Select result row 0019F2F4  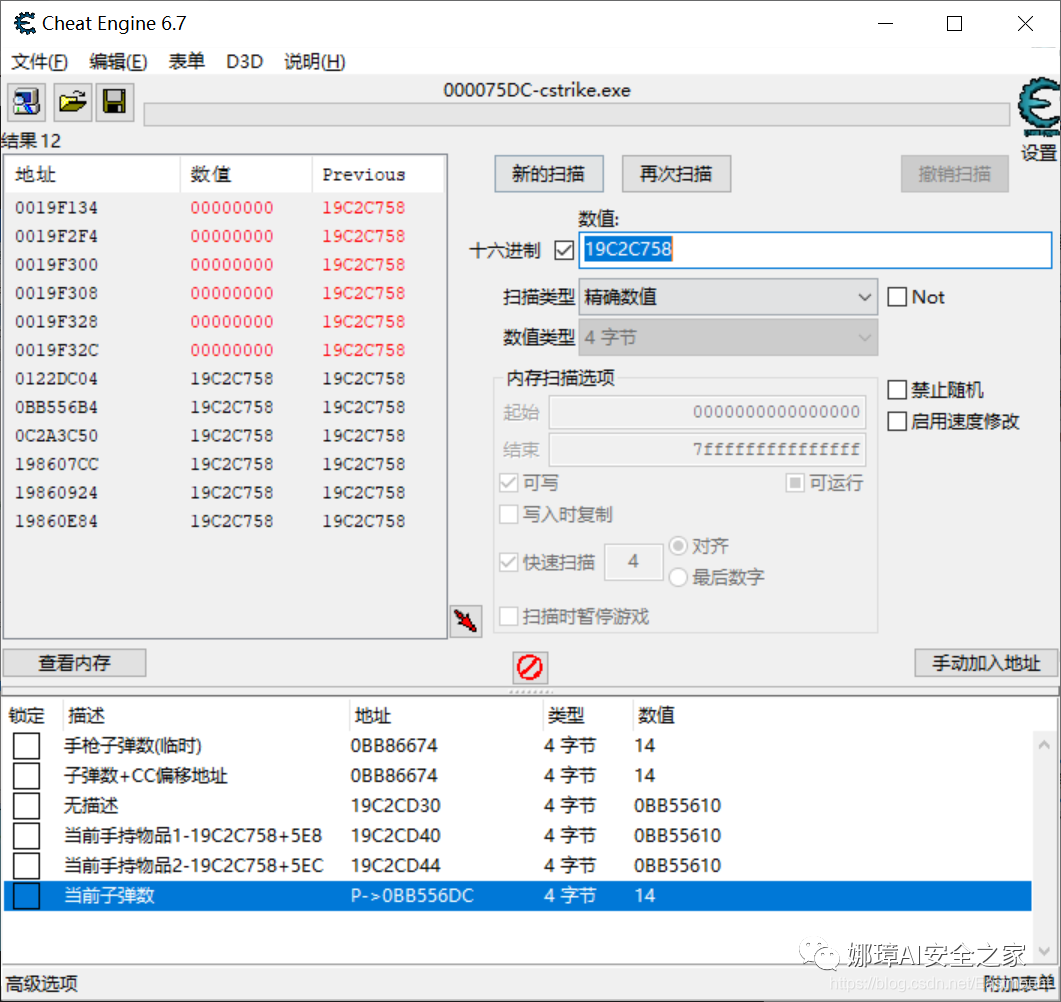225,236
